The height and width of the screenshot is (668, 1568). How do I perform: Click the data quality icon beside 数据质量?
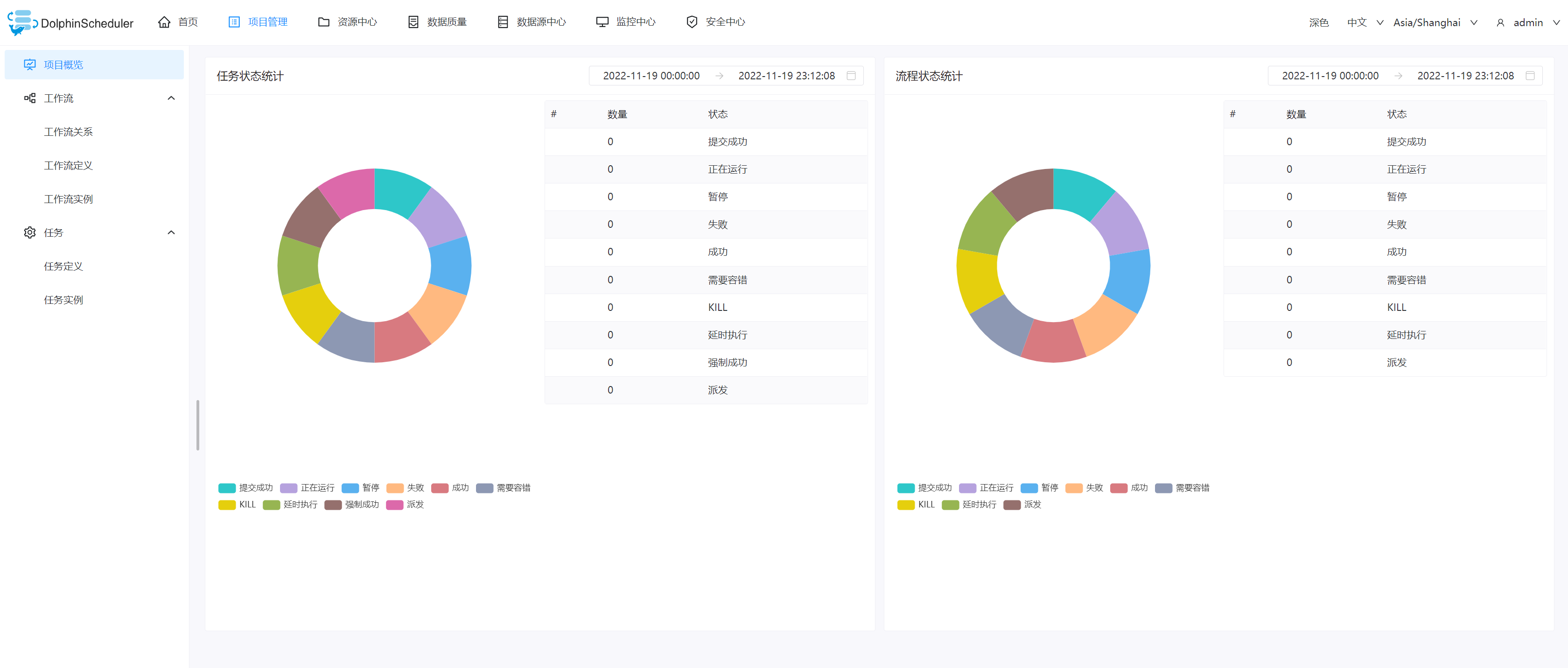413,22
